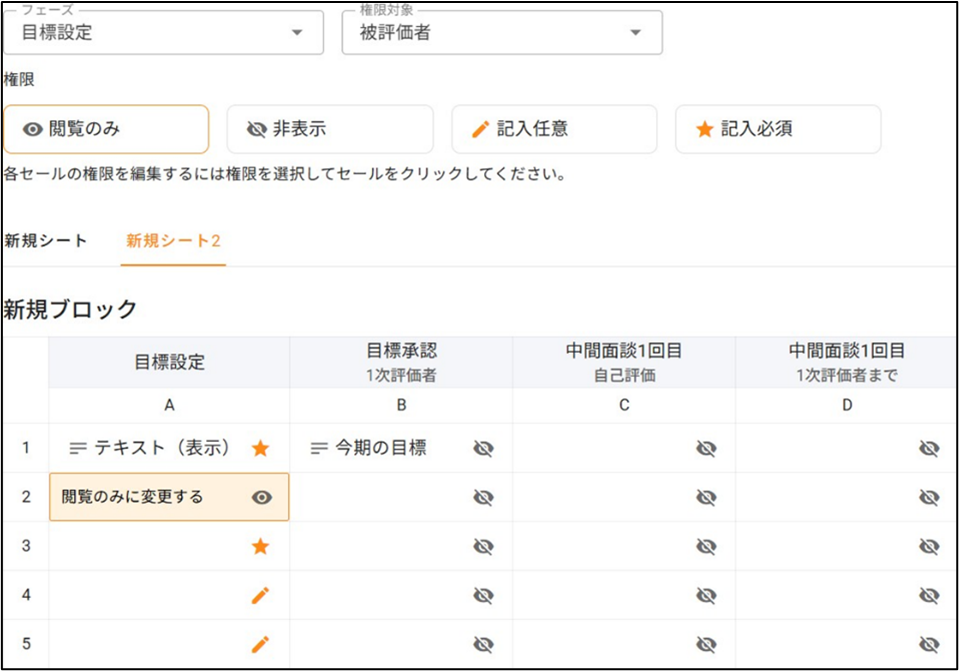
Task: Click the pencil icon in row 4
Action: 260,596
